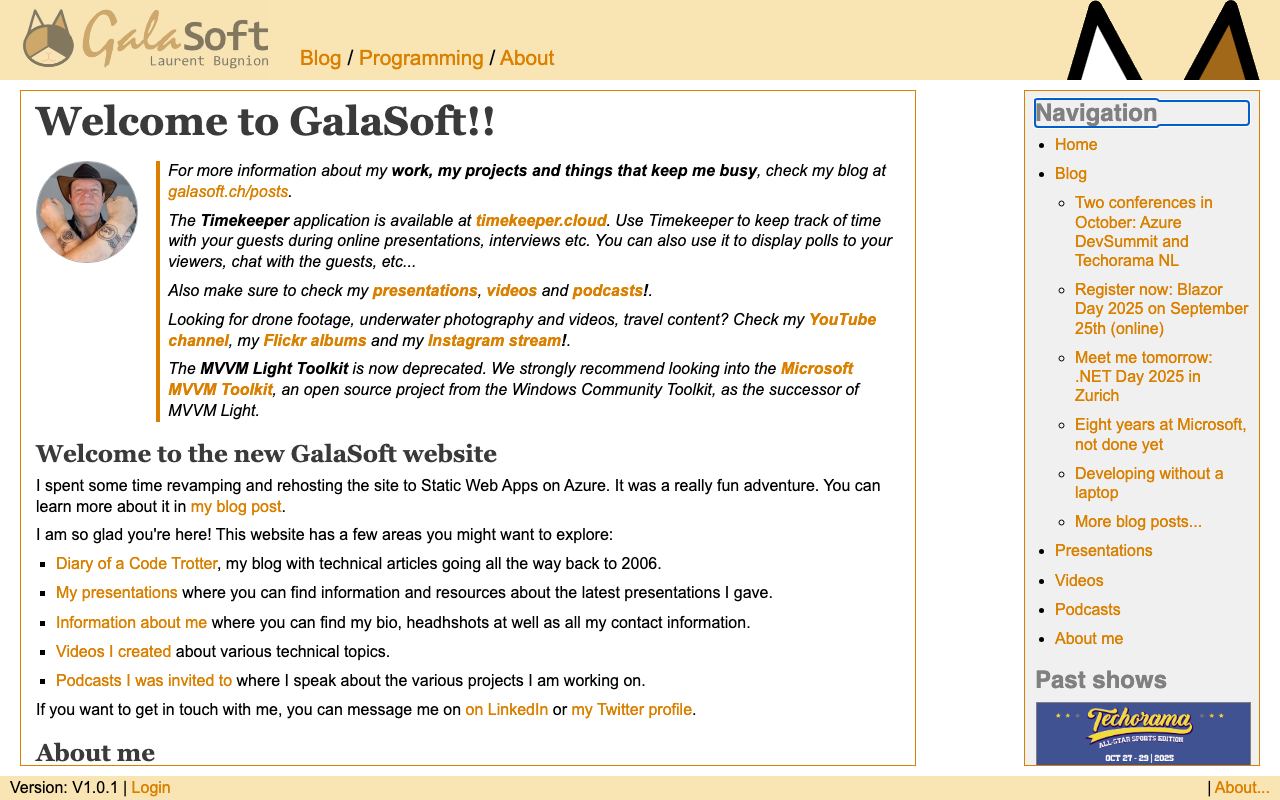The image size is (1280, 800).
Task: Click the 'my Twitter profile' link
Action: (632, 709)
